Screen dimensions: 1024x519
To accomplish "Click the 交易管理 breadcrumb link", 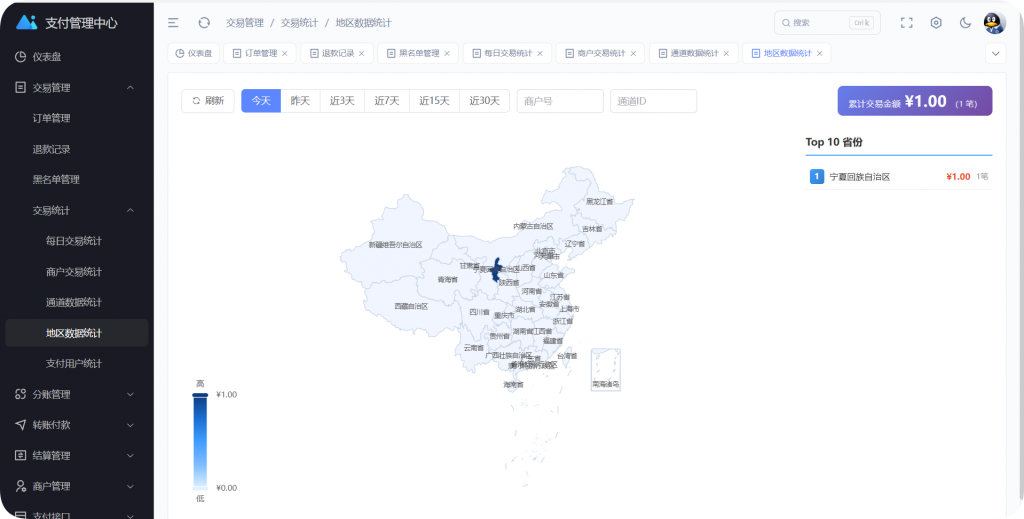I will click(x=245, y=23).
